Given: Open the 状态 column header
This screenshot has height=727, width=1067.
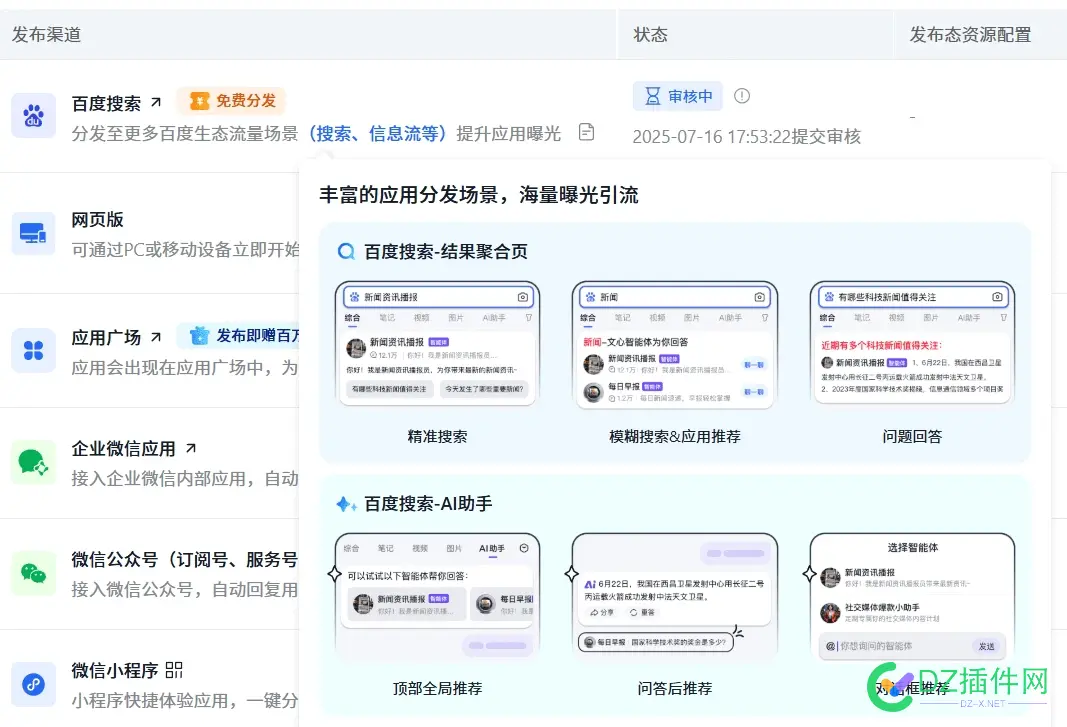Looking at the screenshot, I should click(651, 34).
